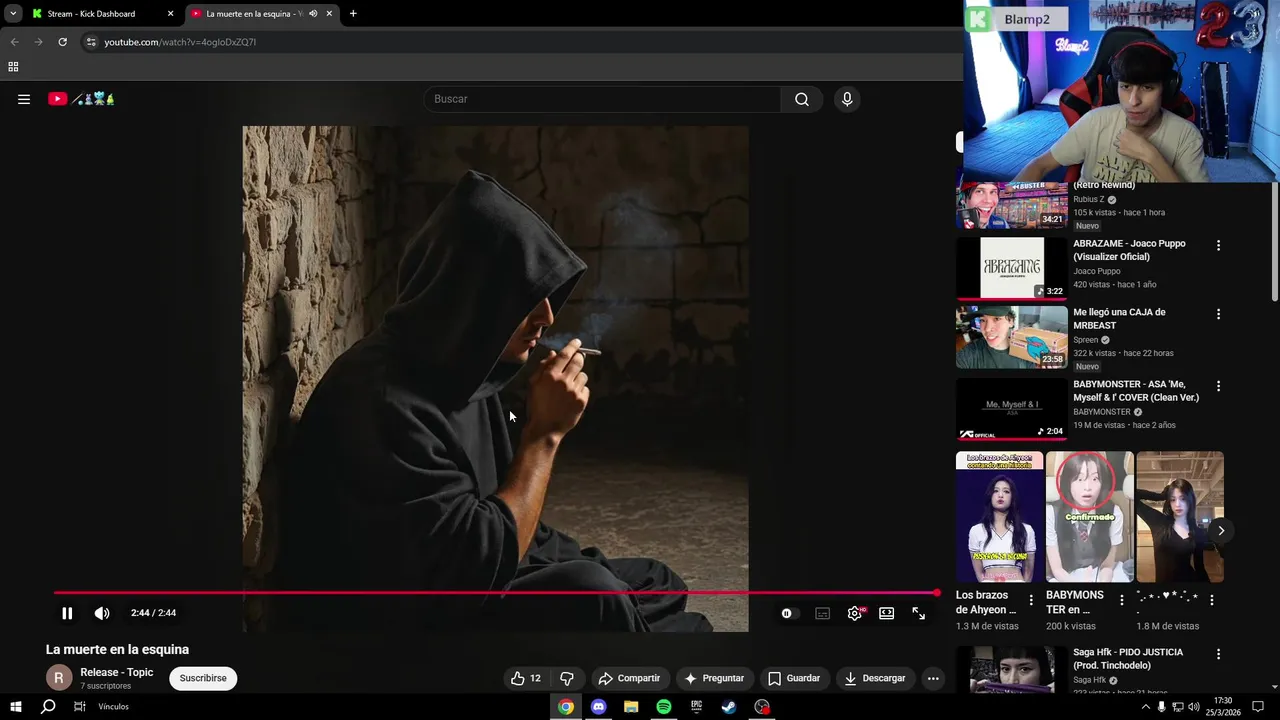This screenshot has height=720, width=1280.
Task: Open the Me, Myself & I thumbnail
Action: [1012, 409]
